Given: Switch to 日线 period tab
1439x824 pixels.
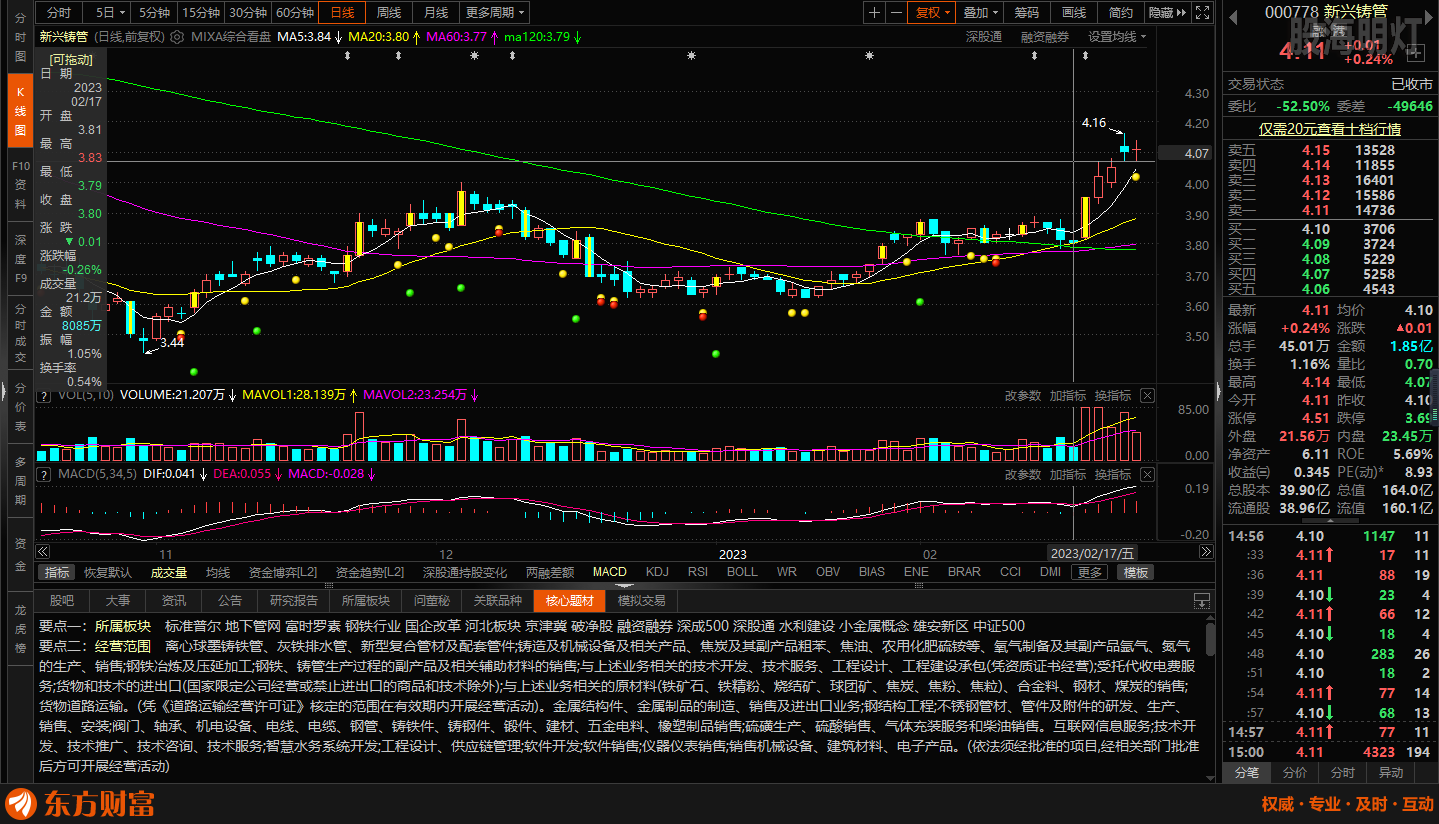Looking at the screenshot, I should click(342, 13).
